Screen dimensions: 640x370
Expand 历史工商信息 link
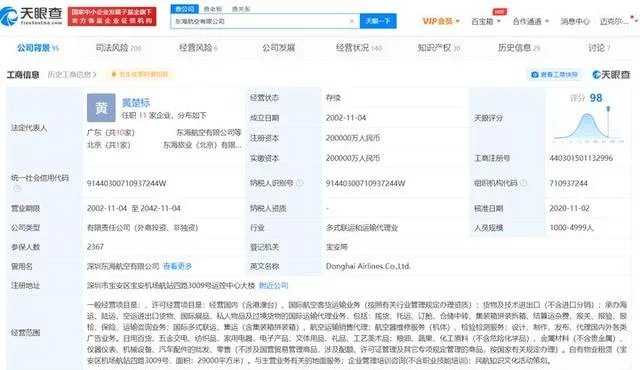point(72,75)
